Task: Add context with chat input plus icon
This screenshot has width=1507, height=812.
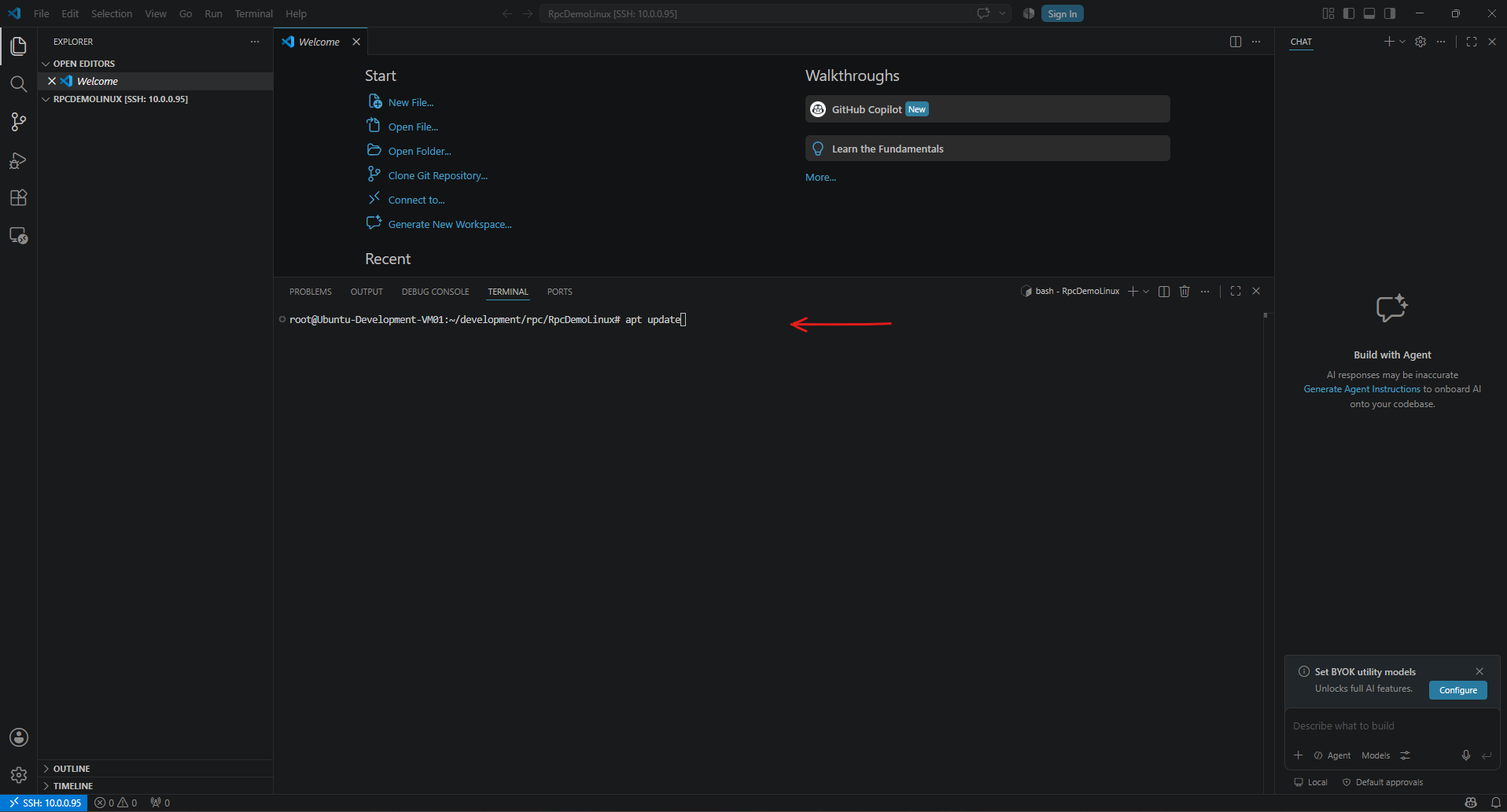Action: point(1299,755)
